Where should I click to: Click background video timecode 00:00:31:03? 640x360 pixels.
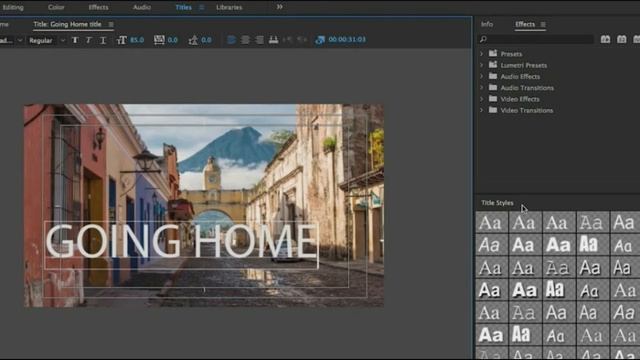click(347, 40)
